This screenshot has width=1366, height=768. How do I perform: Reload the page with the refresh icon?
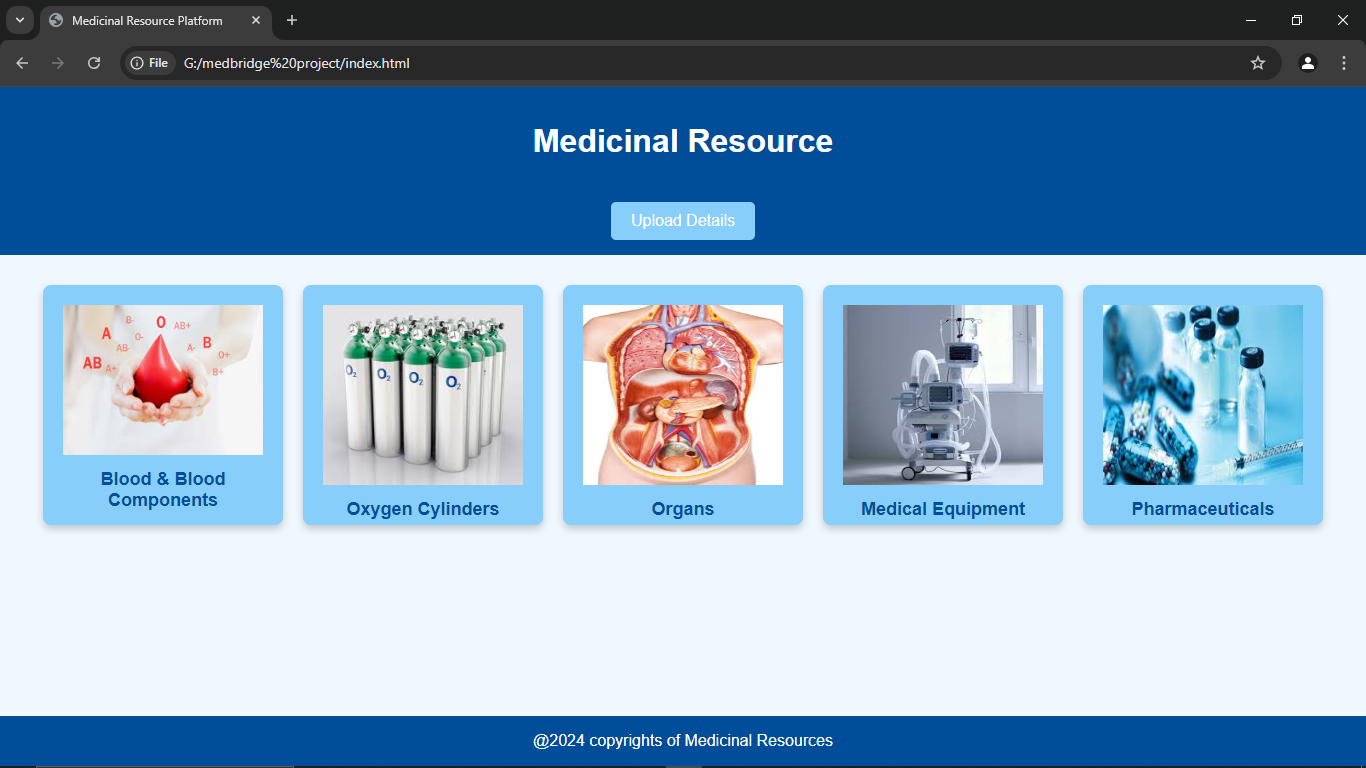94,63
